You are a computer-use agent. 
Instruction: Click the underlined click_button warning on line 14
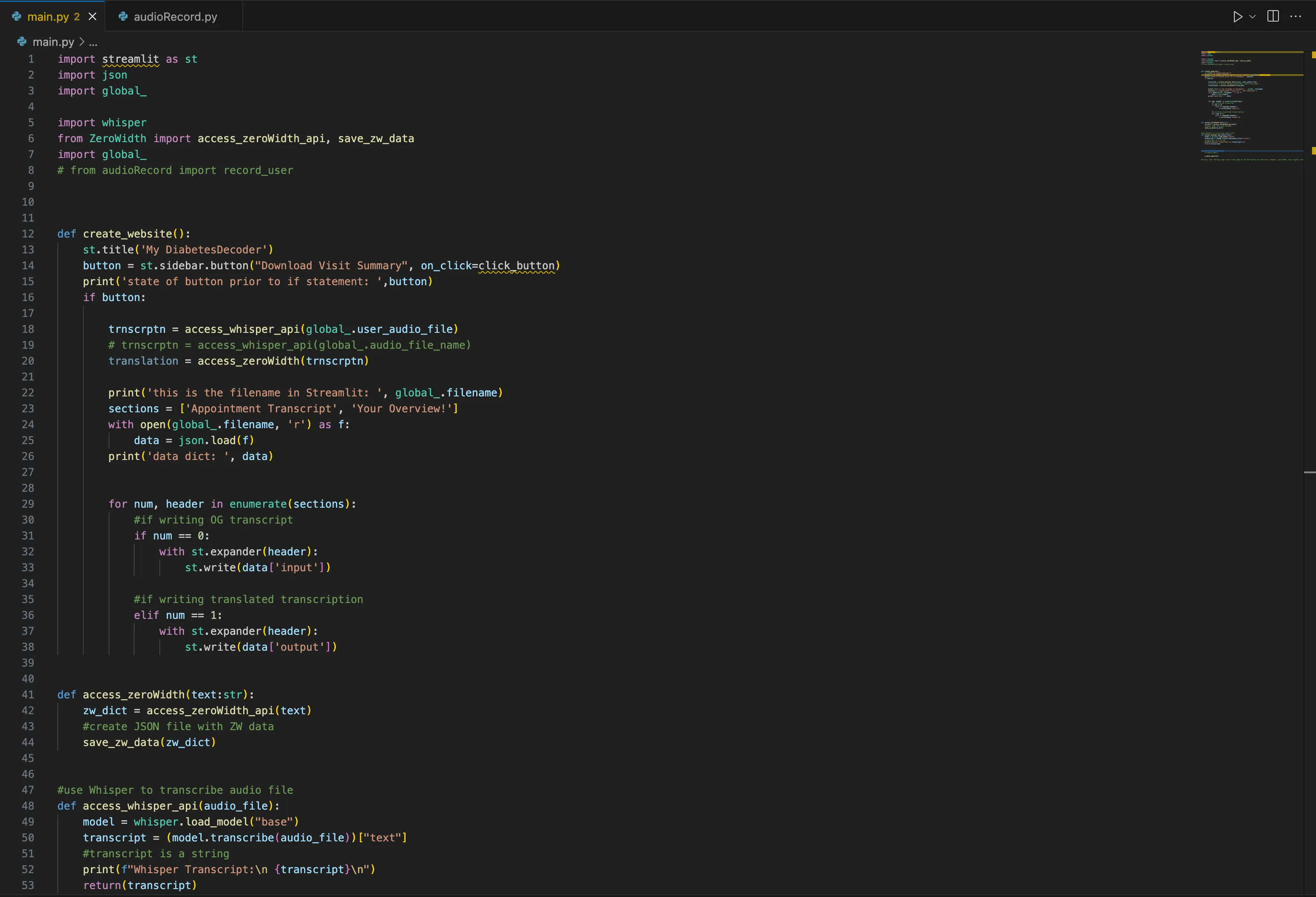click(516, 266)
